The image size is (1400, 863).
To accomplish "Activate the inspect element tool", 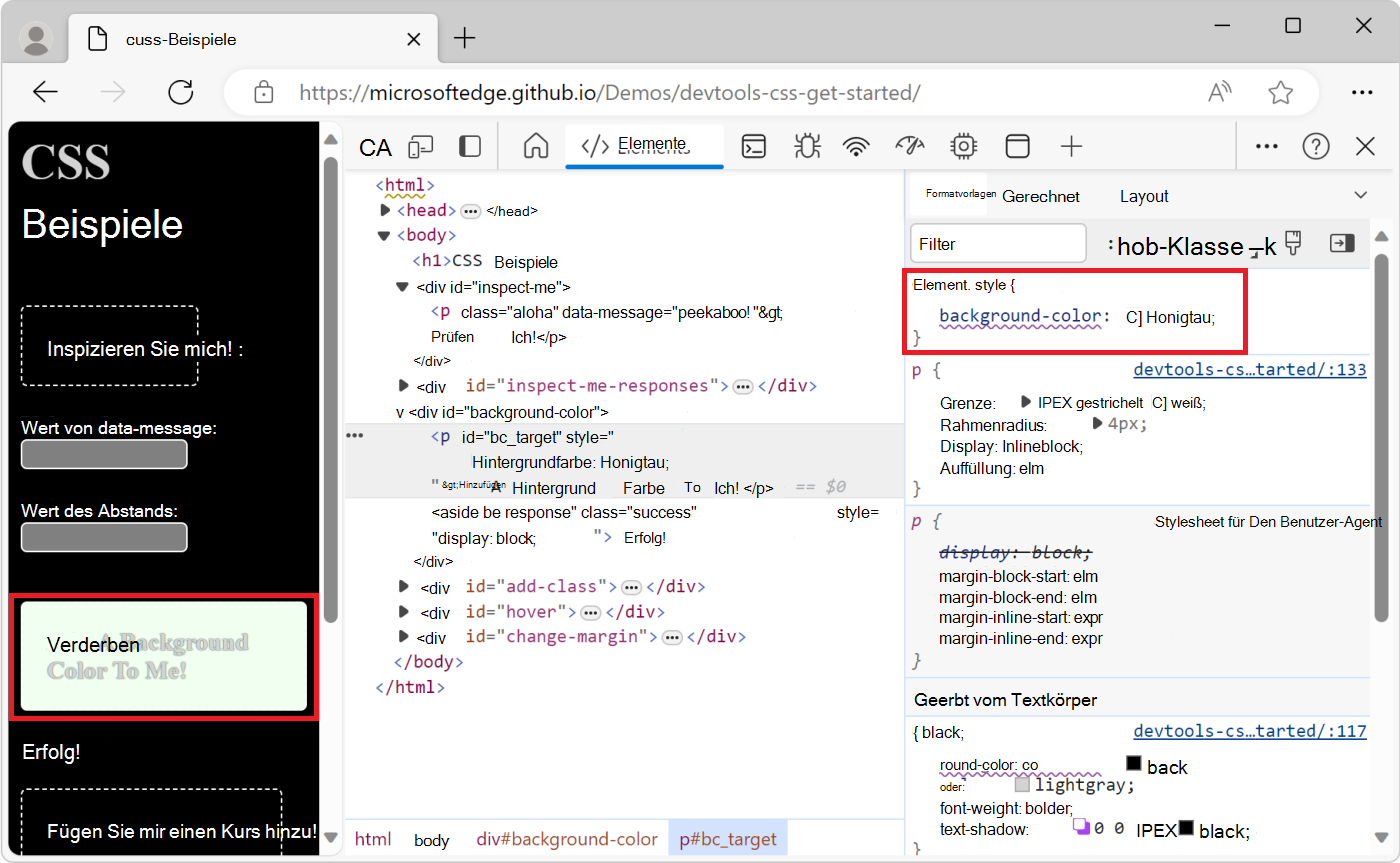I will (x=374, y=146).
